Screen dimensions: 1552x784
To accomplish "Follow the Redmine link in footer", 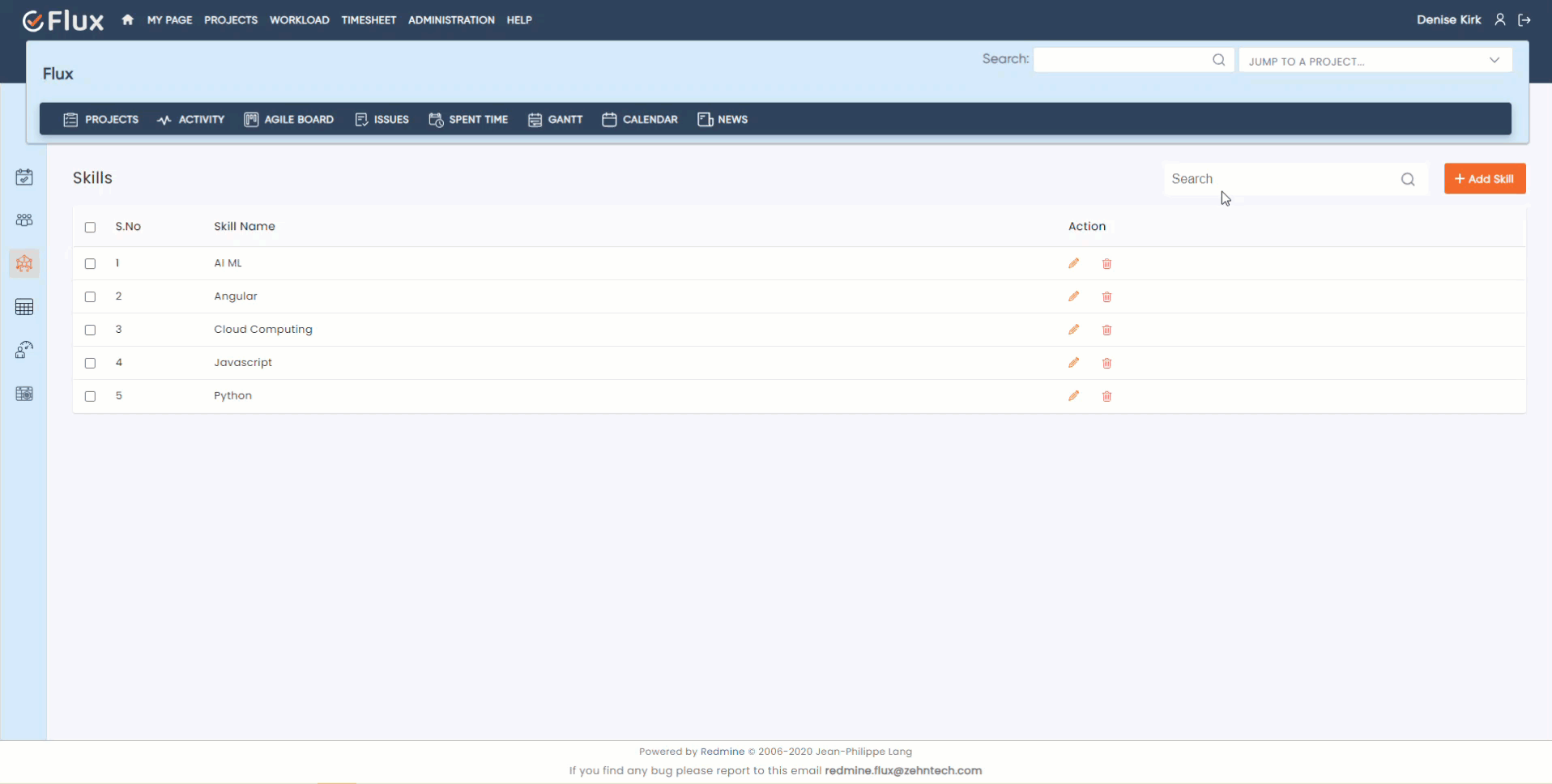I will [722, 752].
